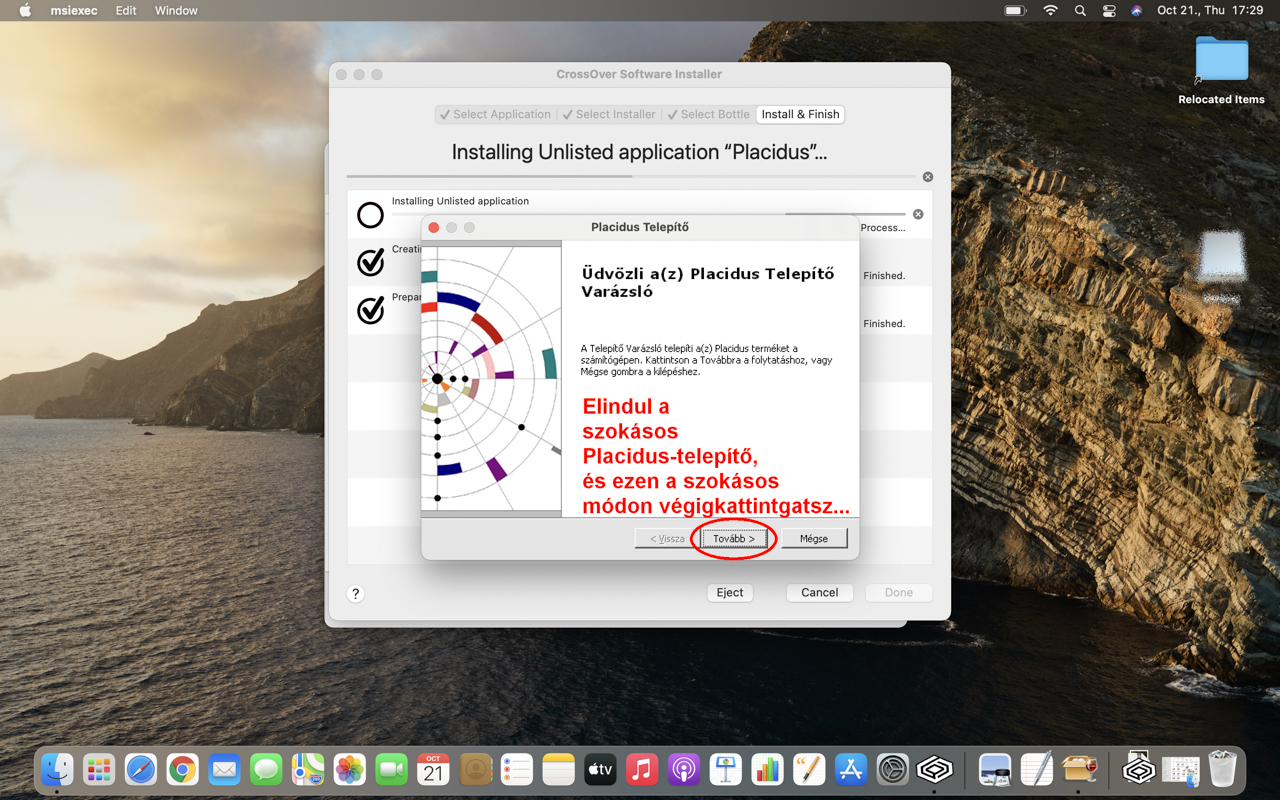Screen dimensions: 1280x800
Task: Launch Apple TV from the Dock
Action: pos(600,769)
